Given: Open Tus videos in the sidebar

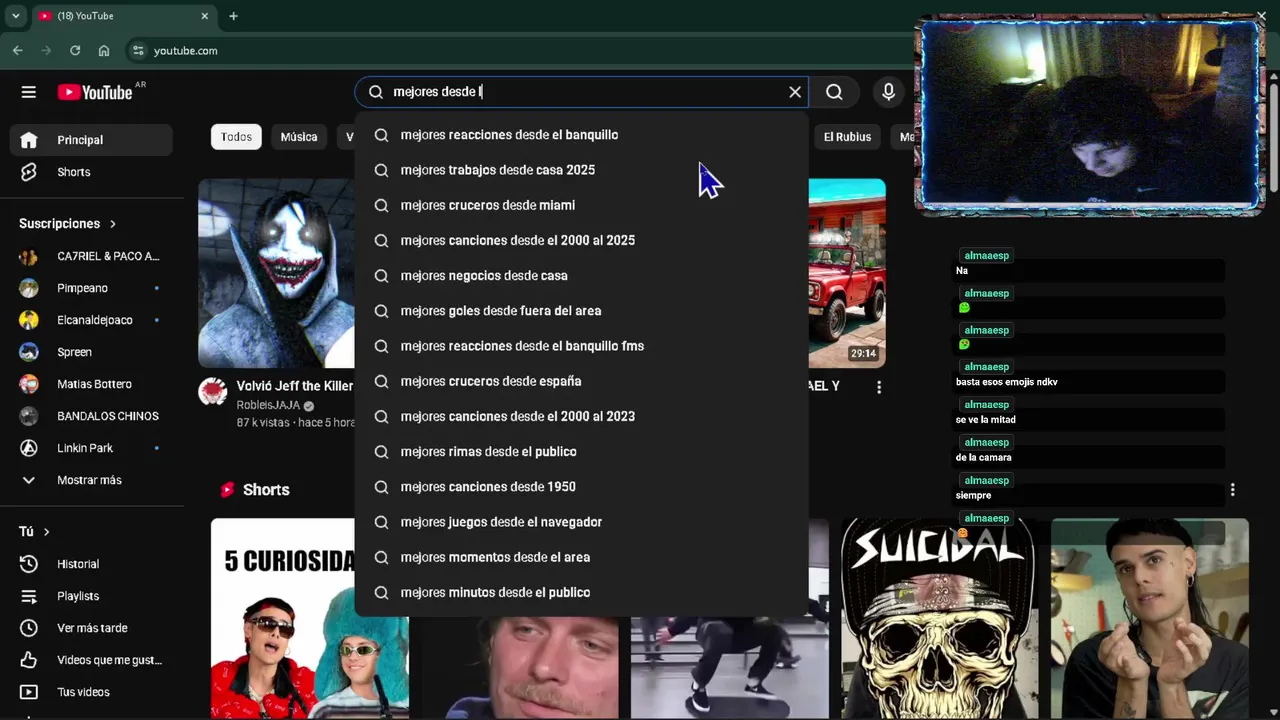Looking at the screenshot, I should pos(91,692).
